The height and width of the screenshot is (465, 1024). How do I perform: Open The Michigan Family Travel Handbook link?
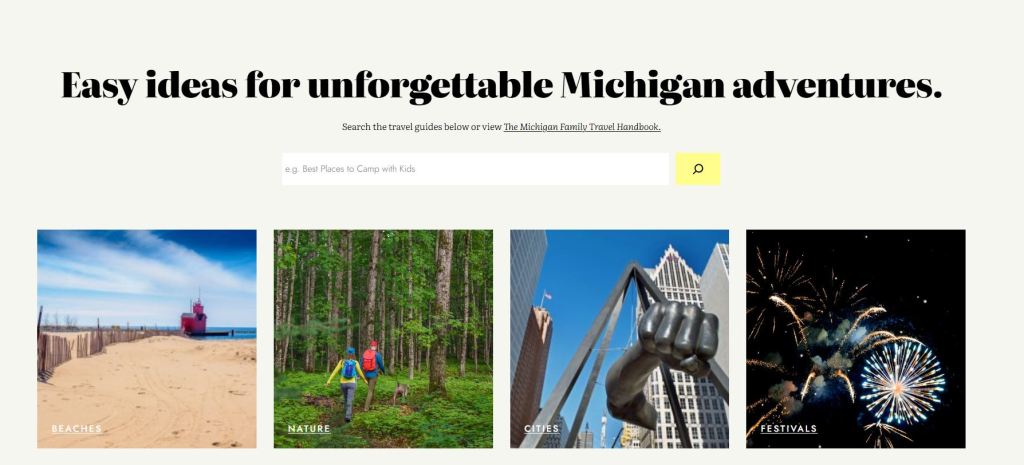(582, 127)
